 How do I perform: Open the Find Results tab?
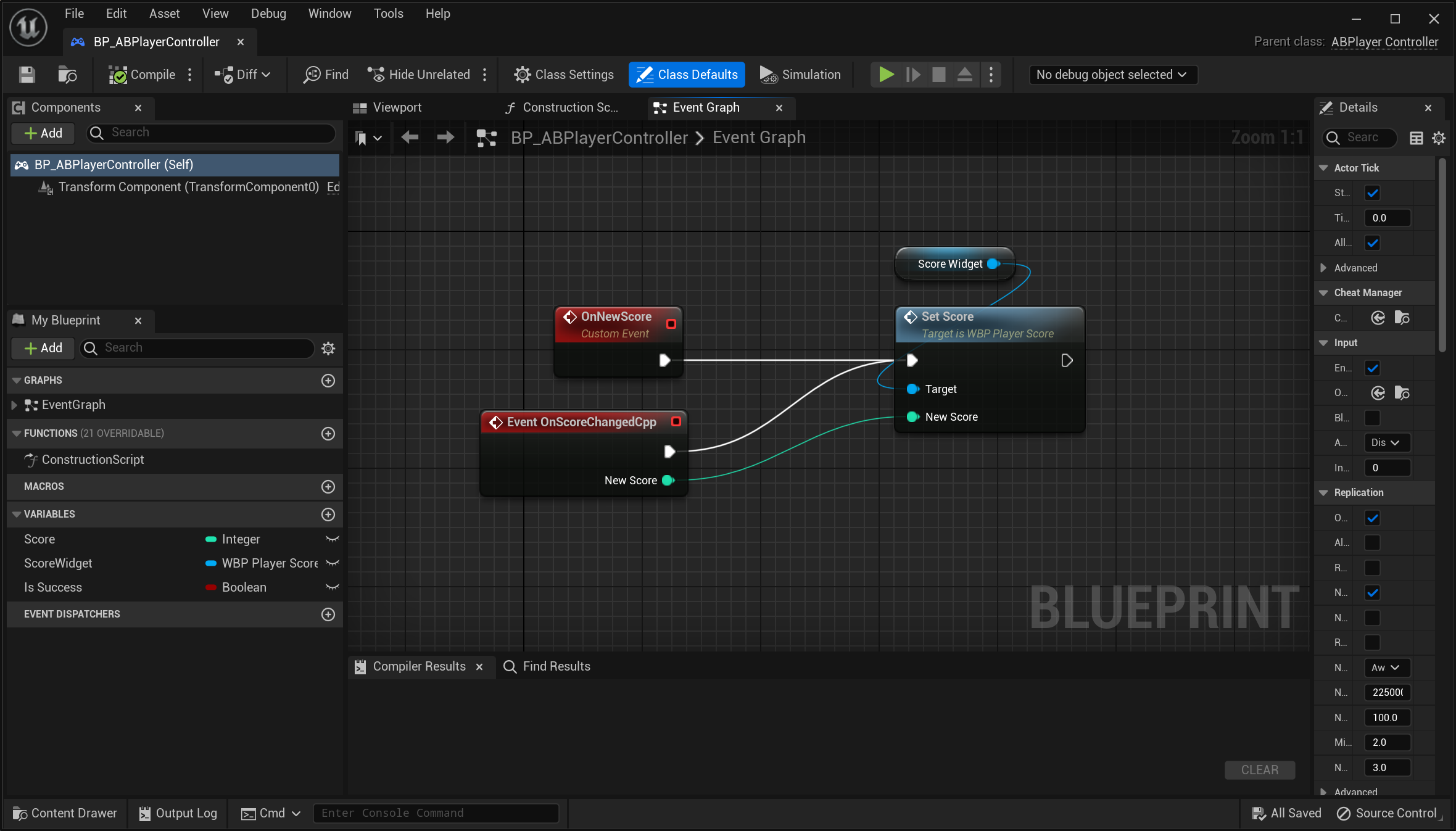[547, 666]
